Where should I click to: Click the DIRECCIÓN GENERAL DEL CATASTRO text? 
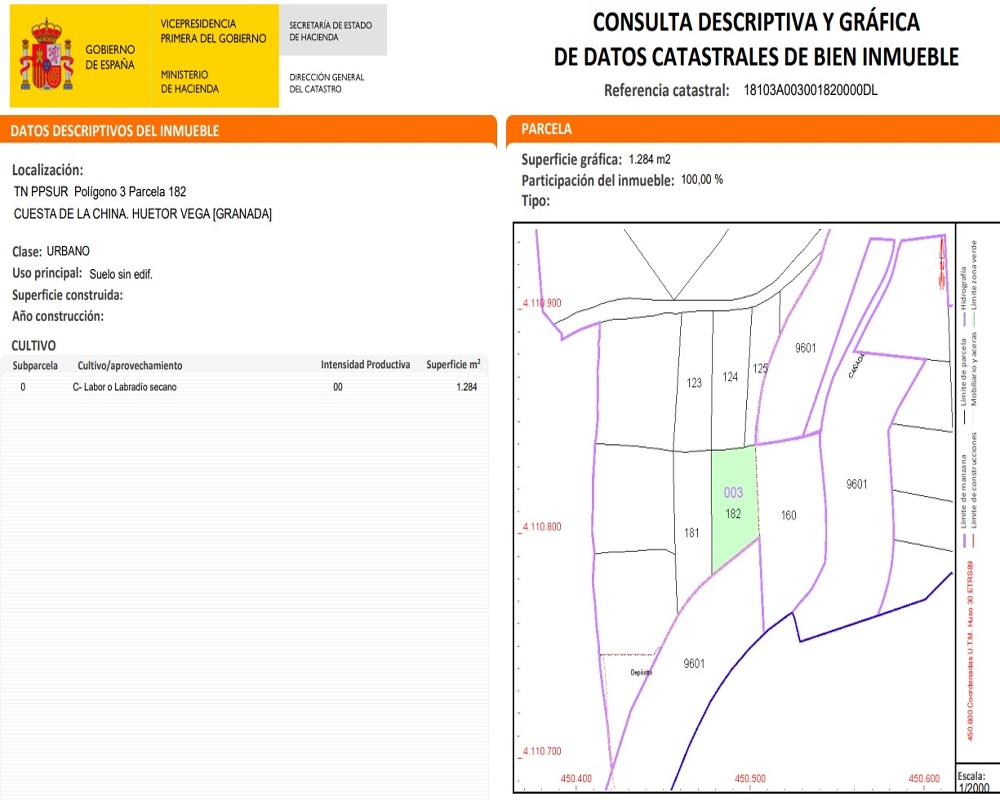coord(327,83)
